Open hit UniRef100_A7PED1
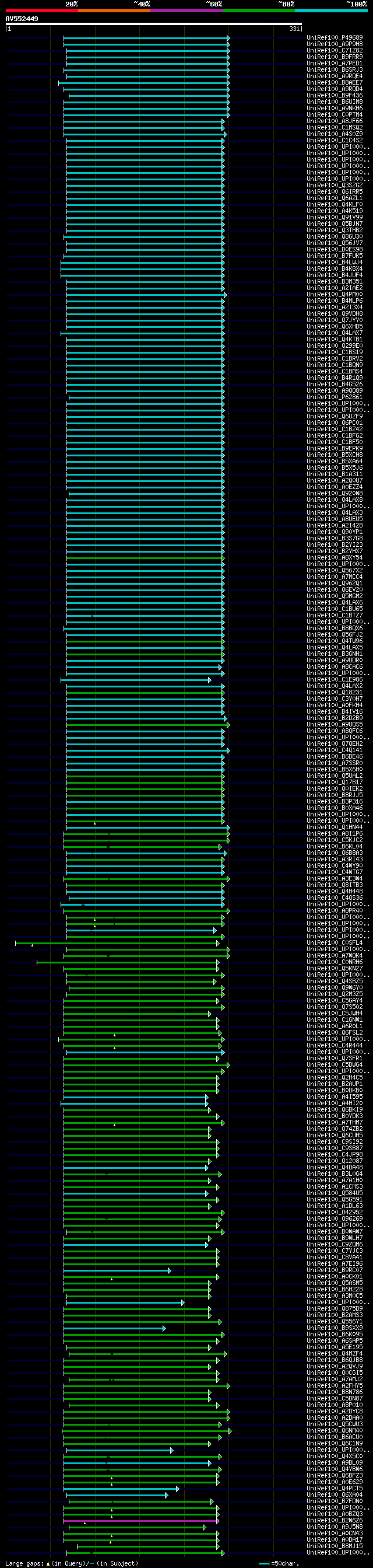The width and height of the screenshot is (373, 1568). point(335,63)
